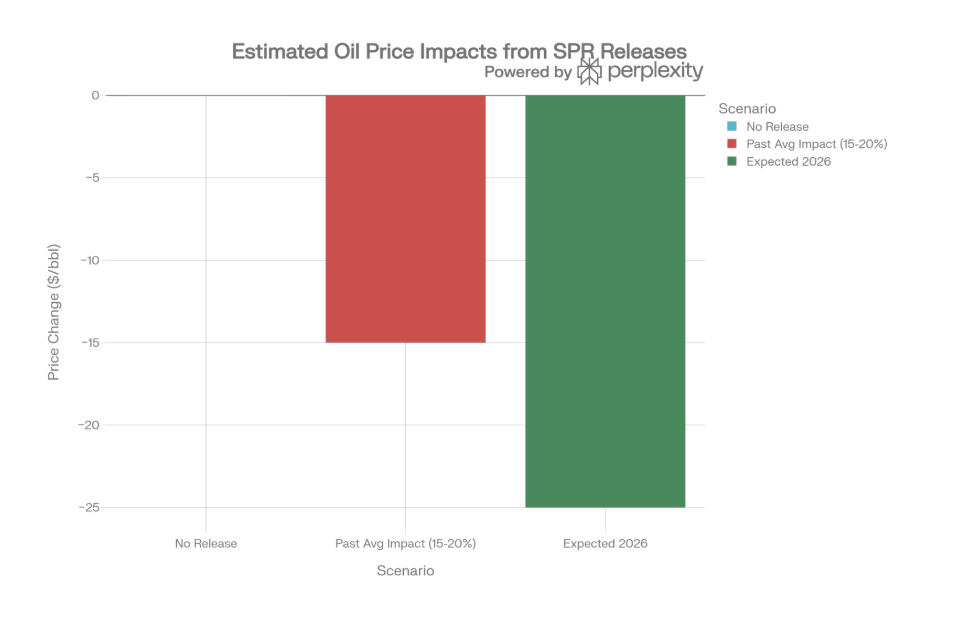Click the green Expected 2026 bar
Screen dimensions: 962x644
tap(605, 301)
